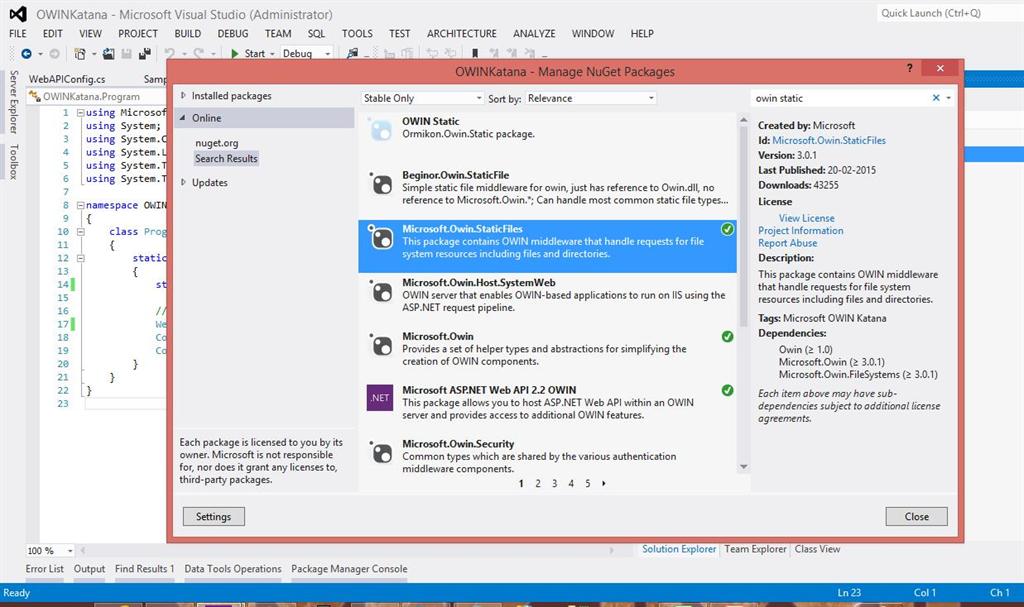Image resolution: width=1024 pixels, height=607 pixels.
Task: Collapse the using directives region at line 1
Action: coord(80,112)
